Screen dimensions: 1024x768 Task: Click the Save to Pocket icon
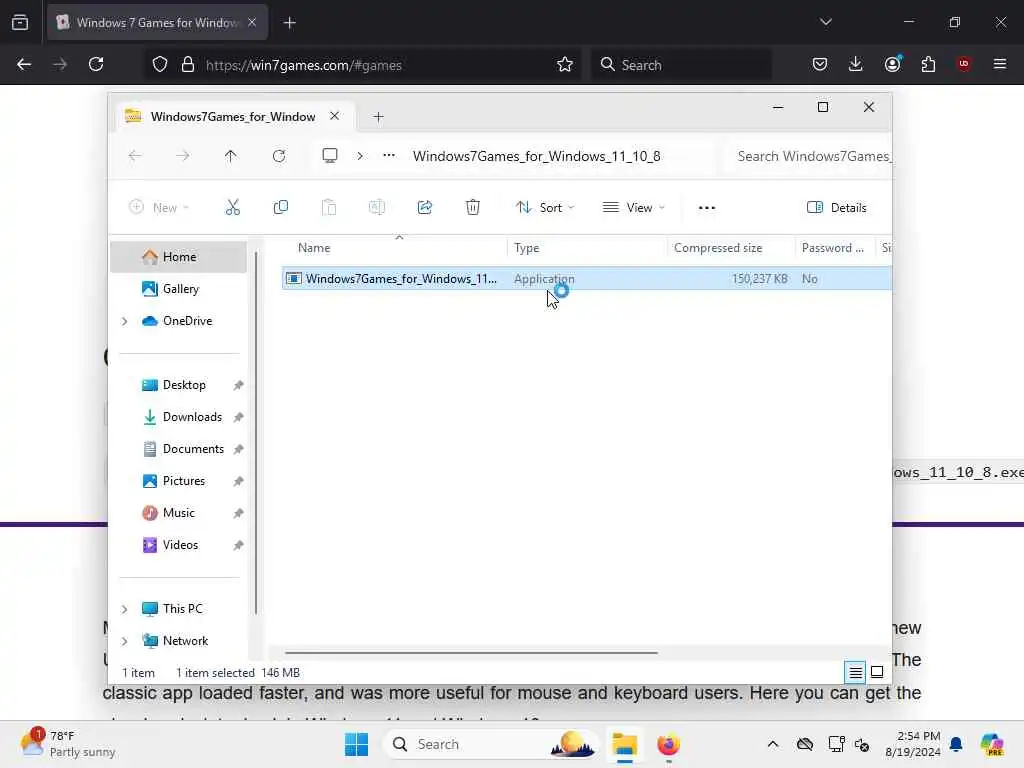(x=820, y=64)
